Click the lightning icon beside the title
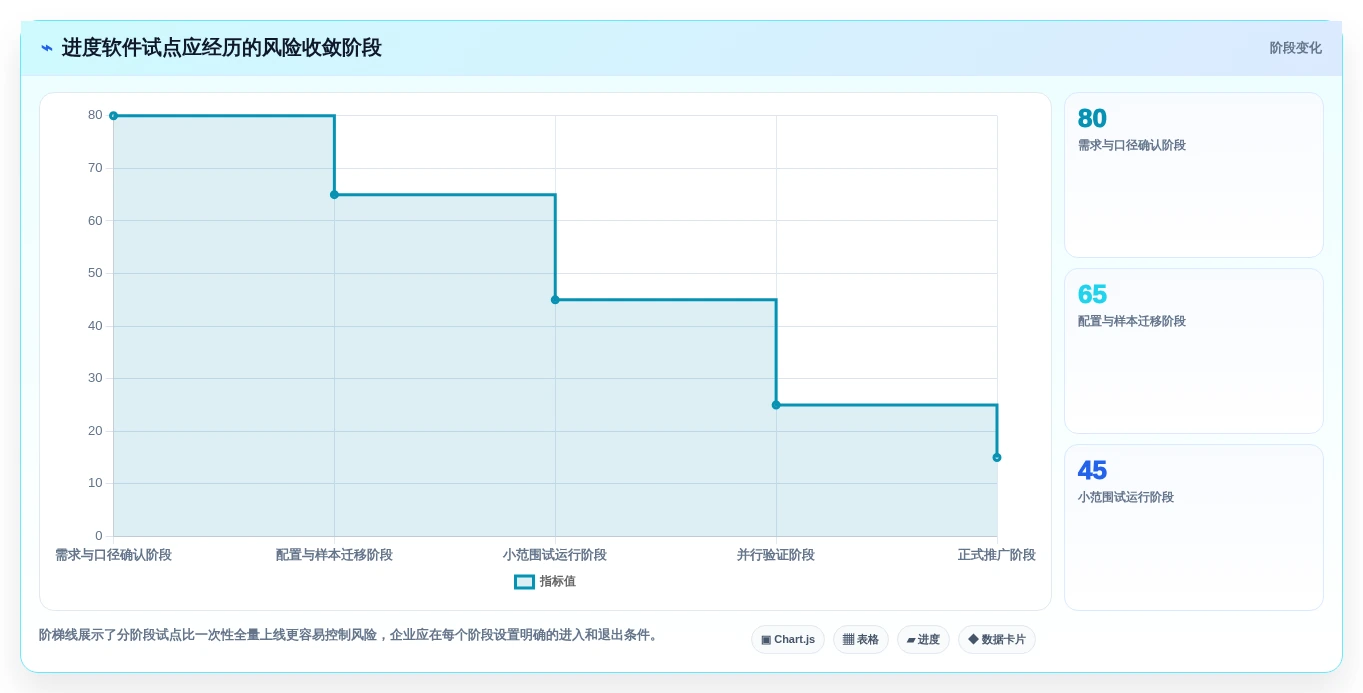 point(46,48)
